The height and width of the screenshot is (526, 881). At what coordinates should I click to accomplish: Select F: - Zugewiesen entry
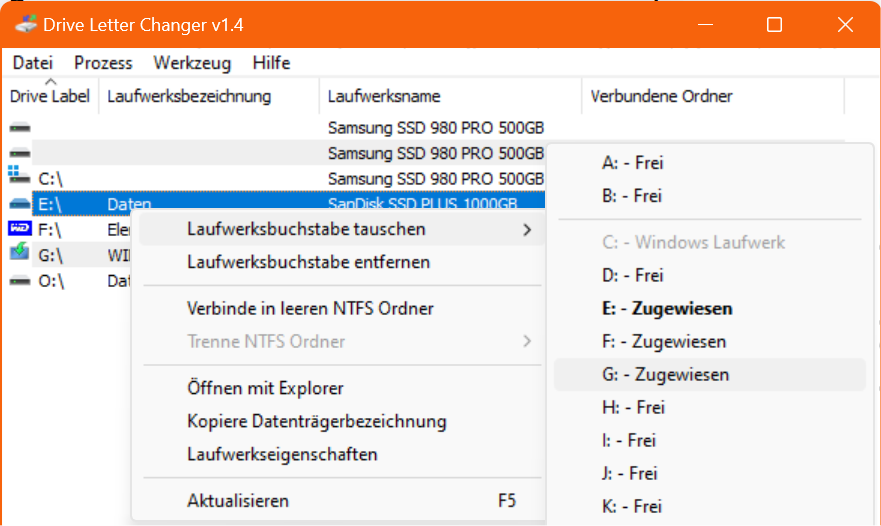664,342
